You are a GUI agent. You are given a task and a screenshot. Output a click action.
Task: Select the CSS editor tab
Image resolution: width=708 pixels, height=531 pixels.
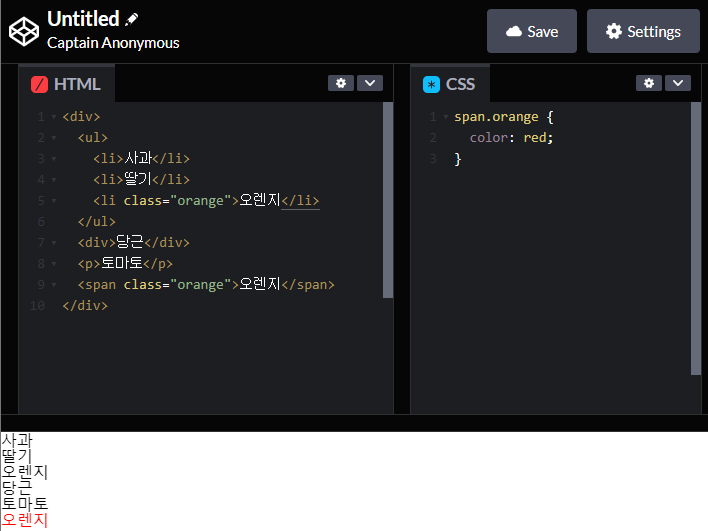click(450, 84)
